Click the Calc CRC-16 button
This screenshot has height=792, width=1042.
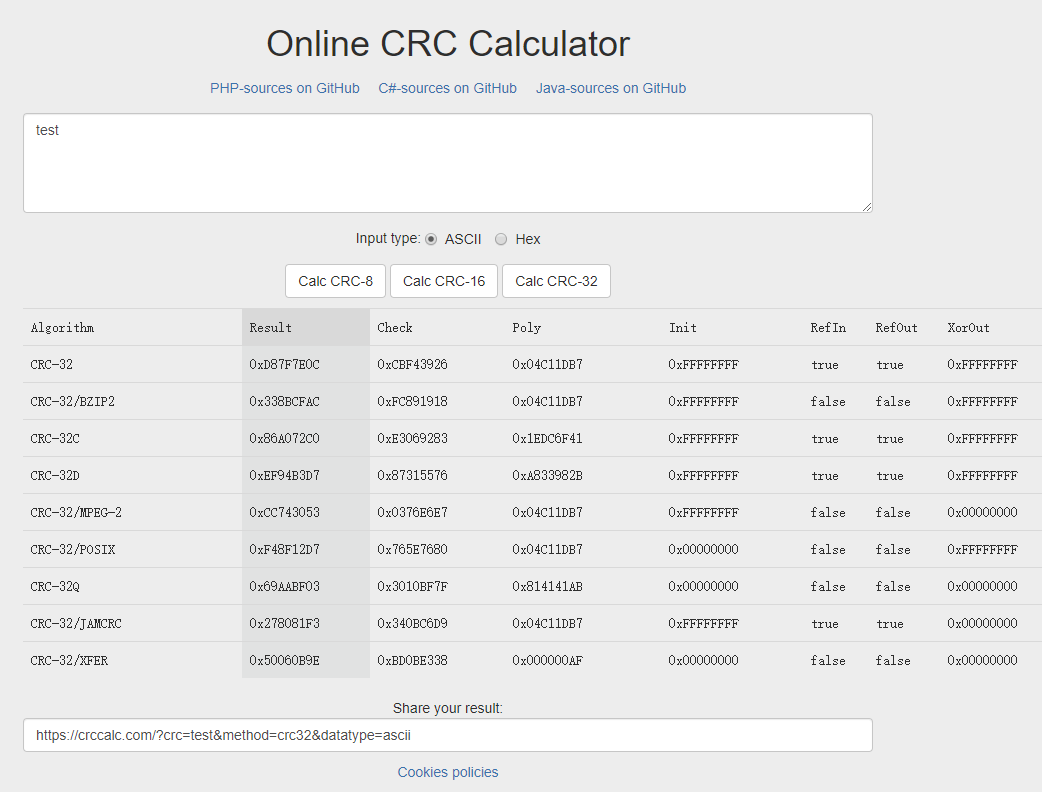[444, 281]
